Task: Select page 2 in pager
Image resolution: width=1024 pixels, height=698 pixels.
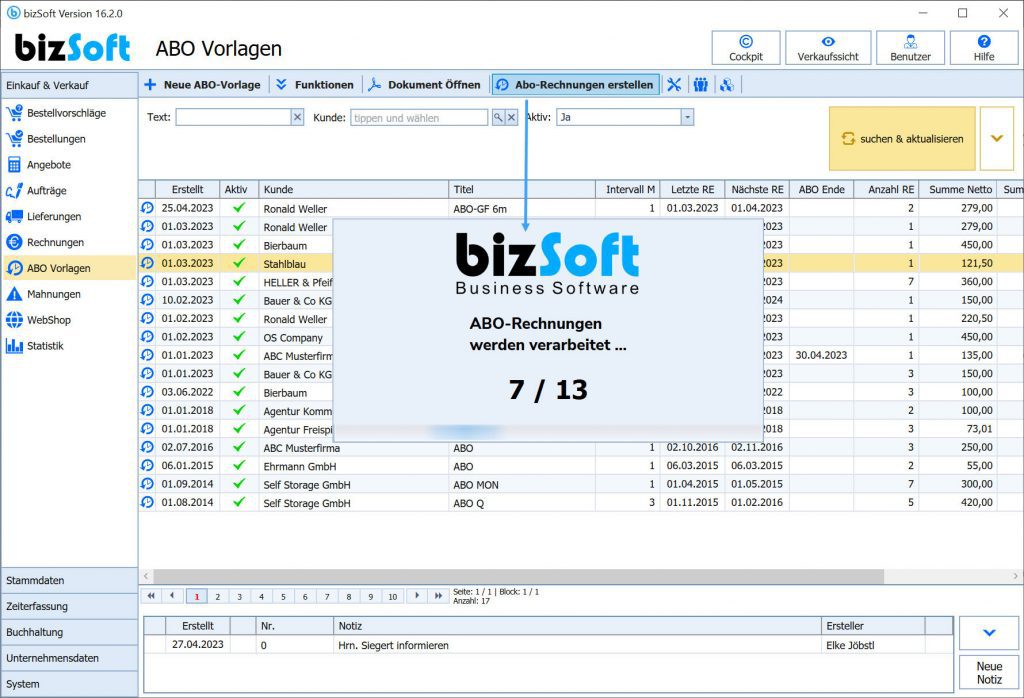Action: (x=218, y=596)
